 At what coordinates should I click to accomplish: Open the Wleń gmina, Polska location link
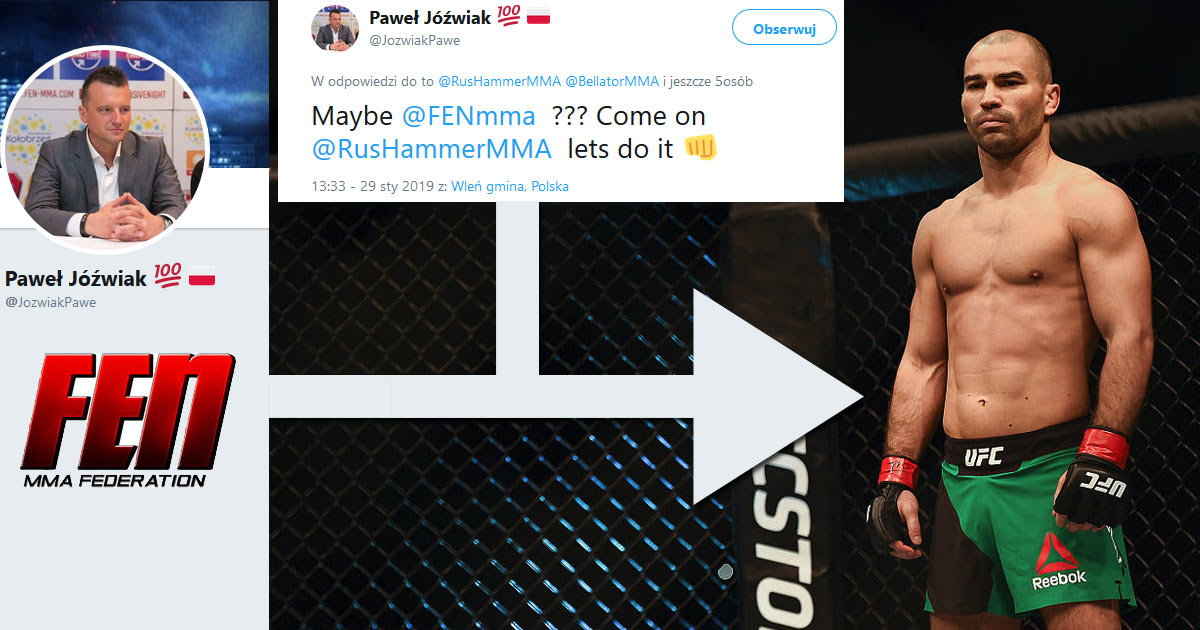pyautogui.click(x=510, y=186)
